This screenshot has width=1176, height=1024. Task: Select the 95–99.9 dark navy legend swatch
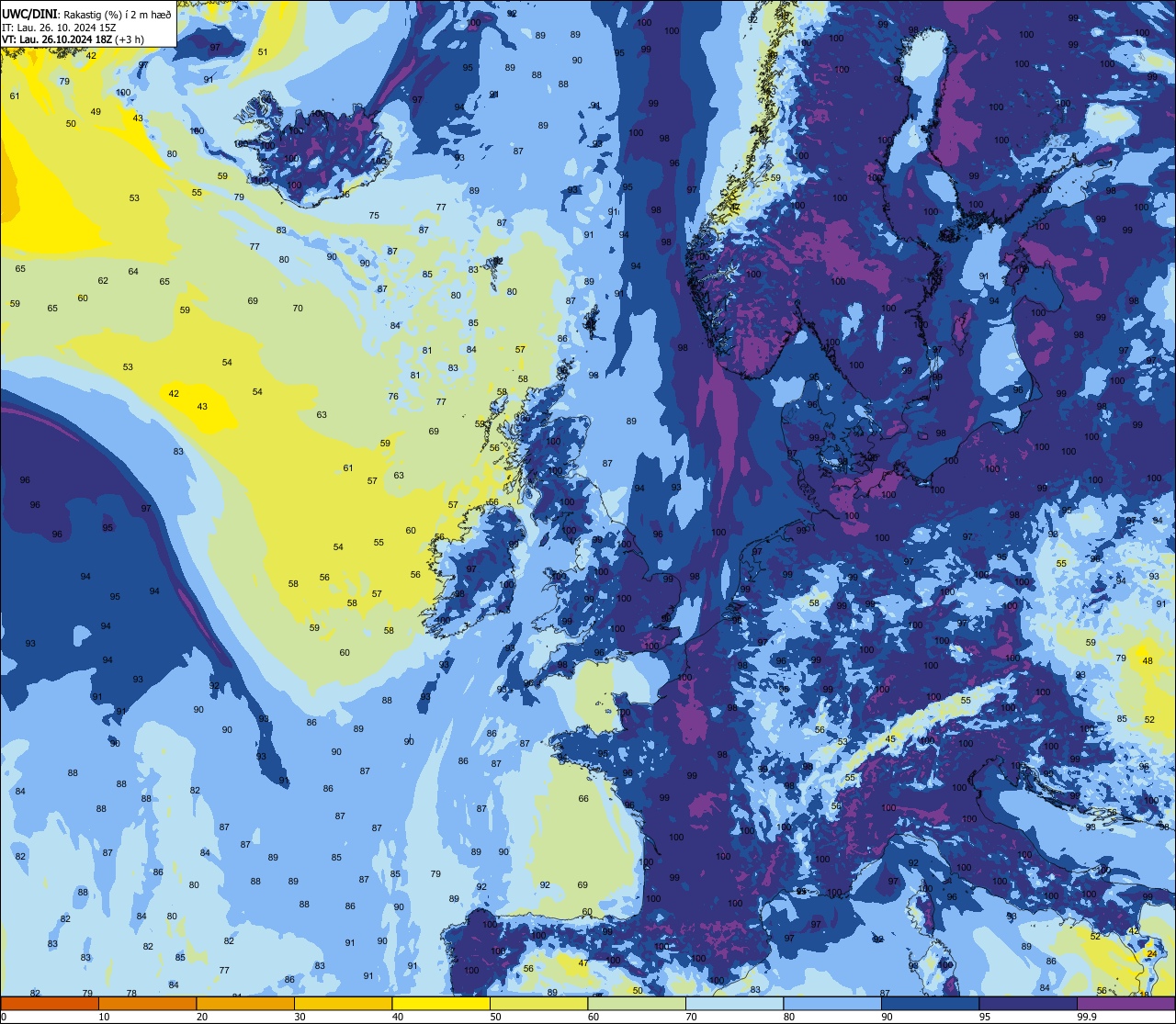pyautogui.click(x=1028, y=1003)
